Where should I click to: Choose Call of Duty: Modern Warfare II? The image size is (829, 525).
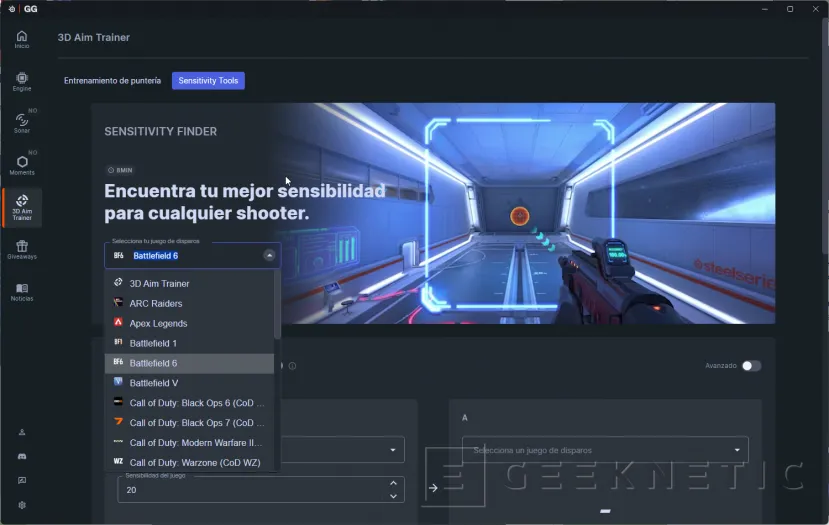[x=189, y=443]
